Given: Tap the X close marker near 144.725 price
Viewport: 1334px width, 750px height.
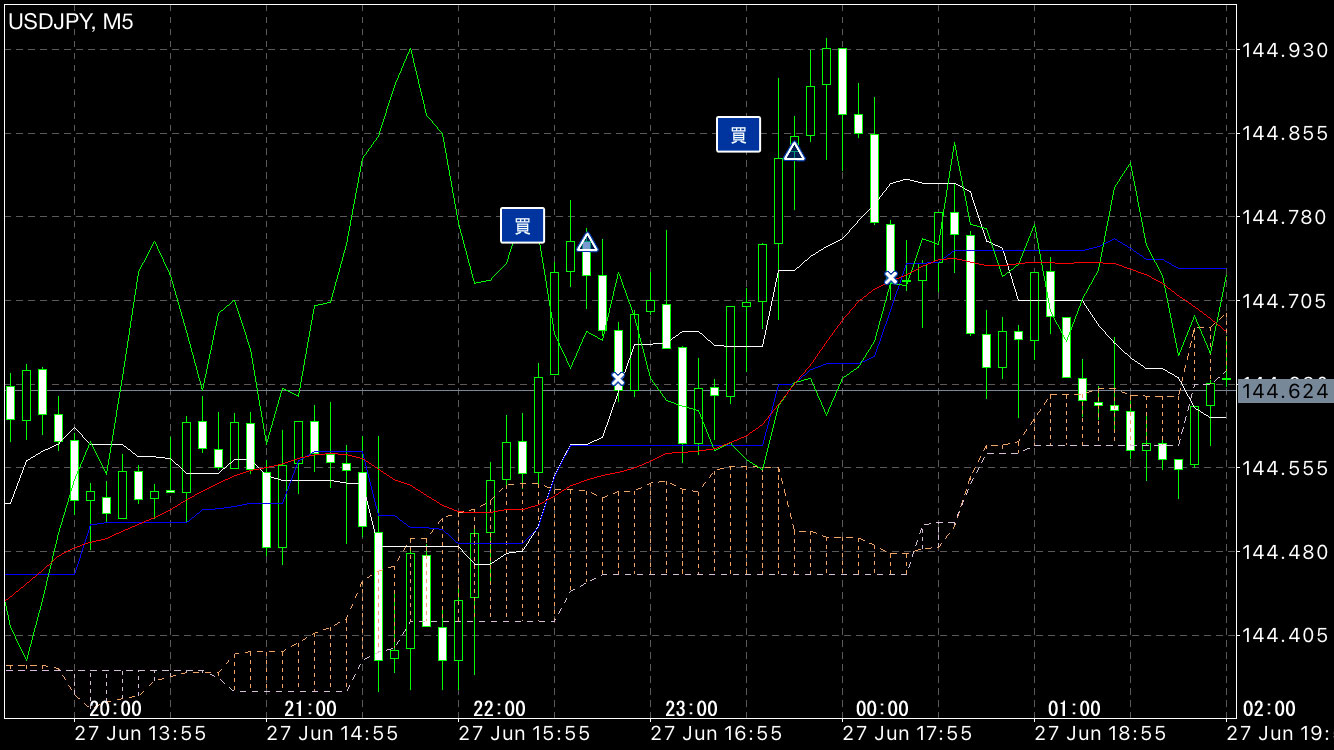Looking at the screenshot, I should 891,277.
